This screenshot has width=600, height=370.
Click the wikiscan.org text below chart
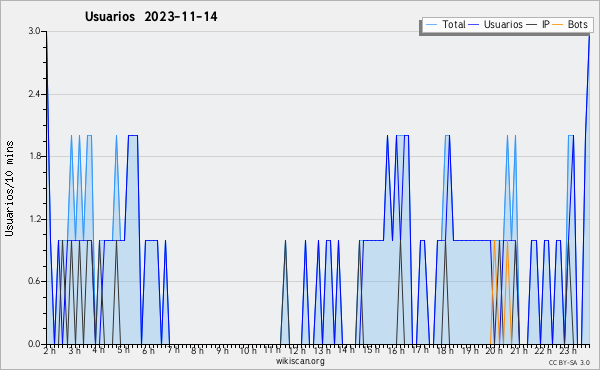pos(300,361)
